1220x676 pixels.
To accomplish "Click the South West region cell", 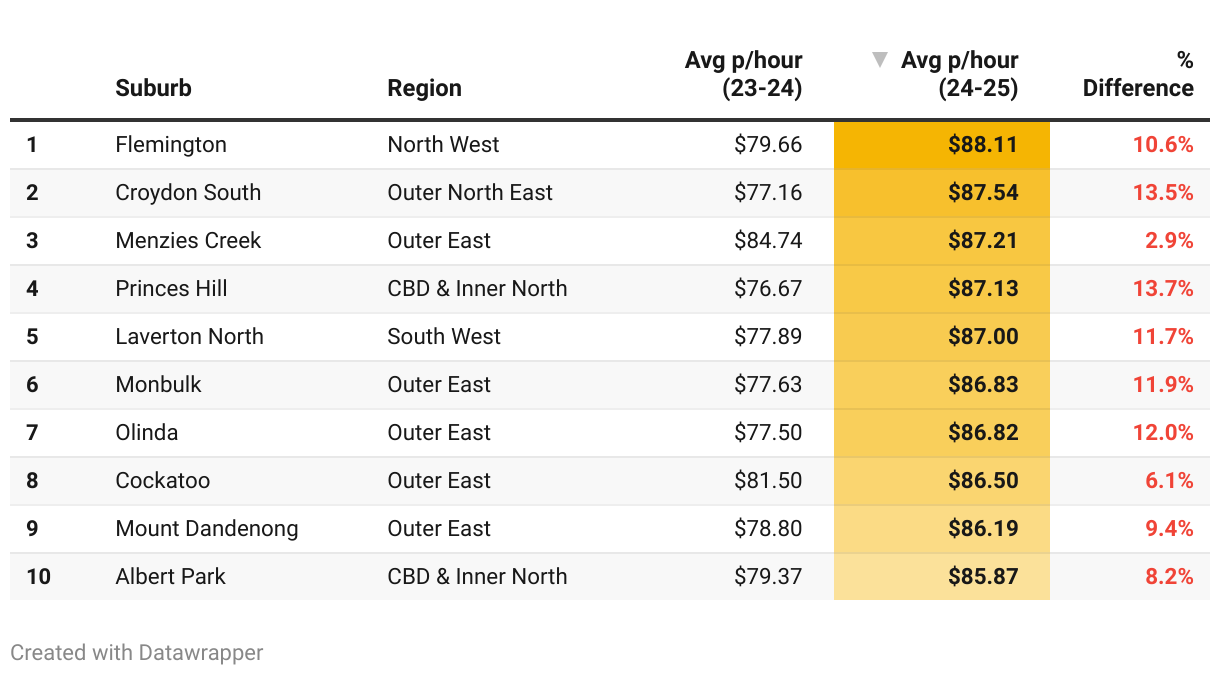I will click(444, 337).
